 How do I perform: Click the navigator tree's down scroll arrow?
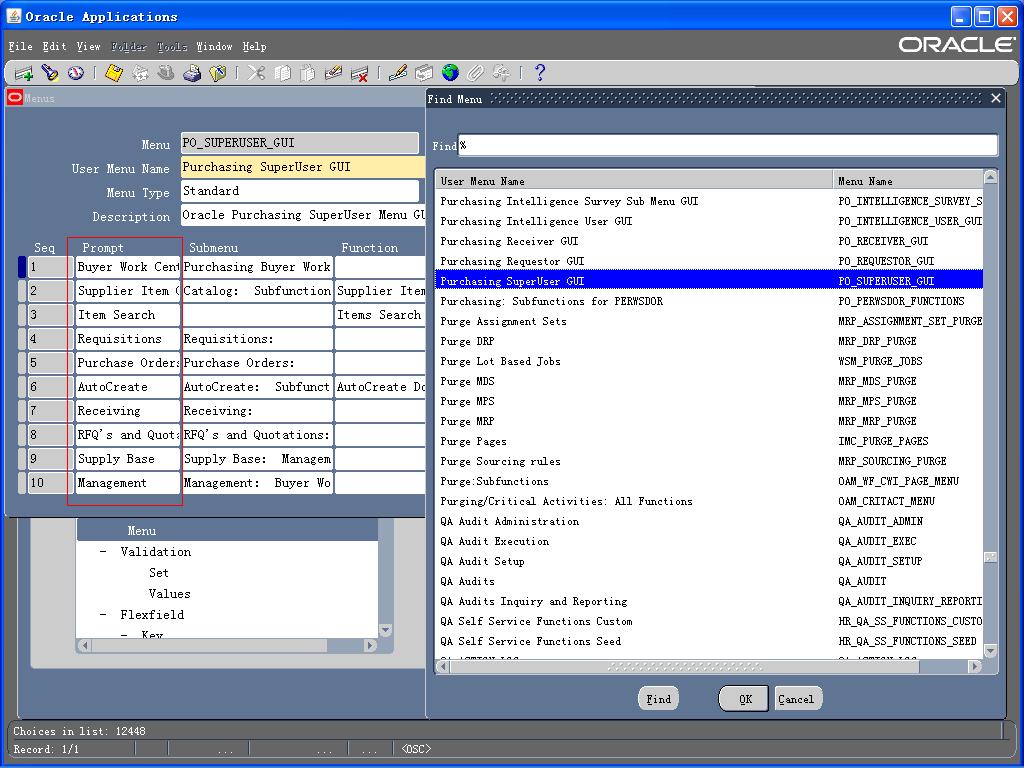pyautogui.click(x=385, y=630)
